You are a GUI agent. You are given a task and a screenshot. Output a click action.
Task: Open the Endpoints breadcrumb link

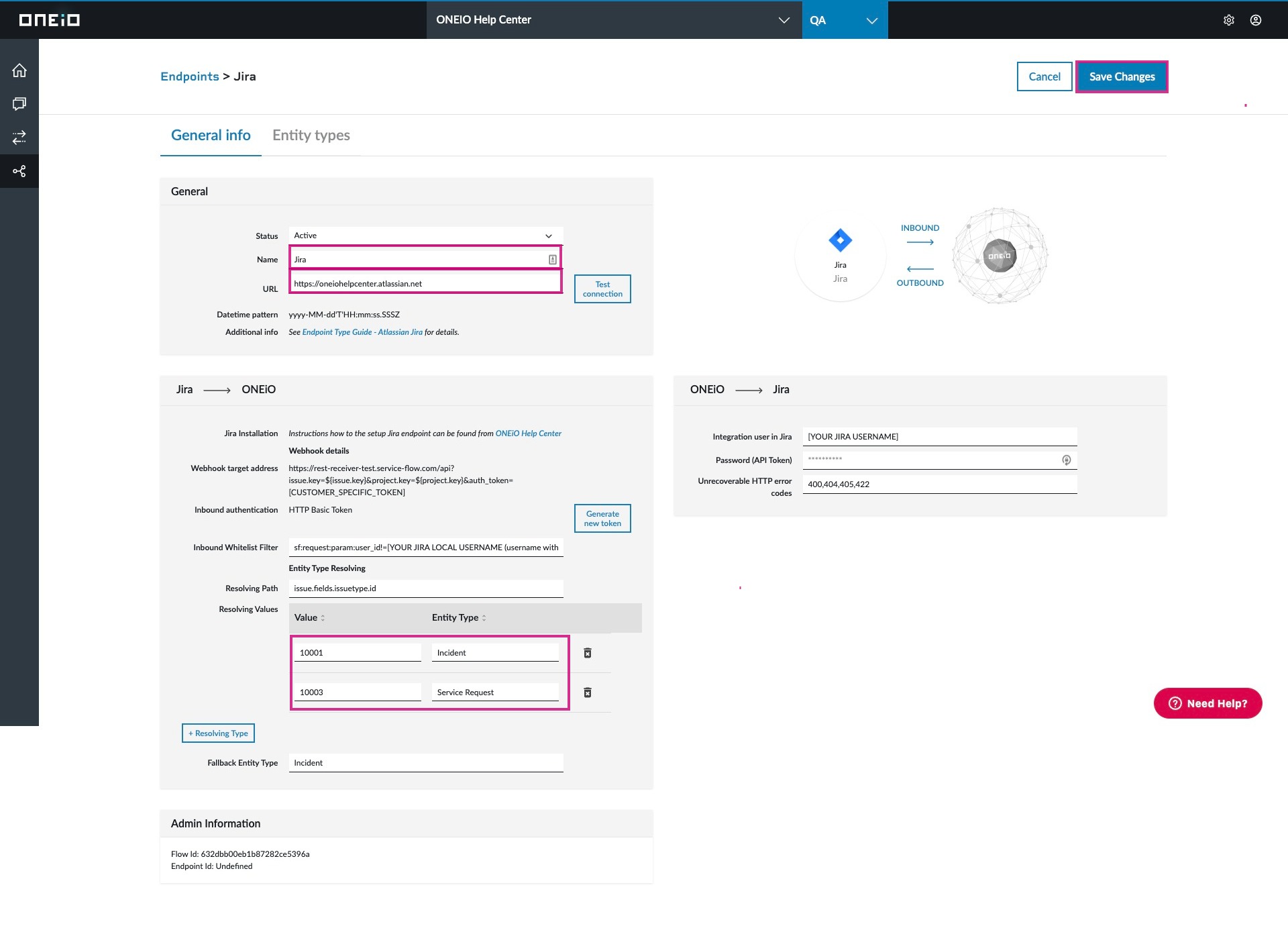tap(190, 76)
